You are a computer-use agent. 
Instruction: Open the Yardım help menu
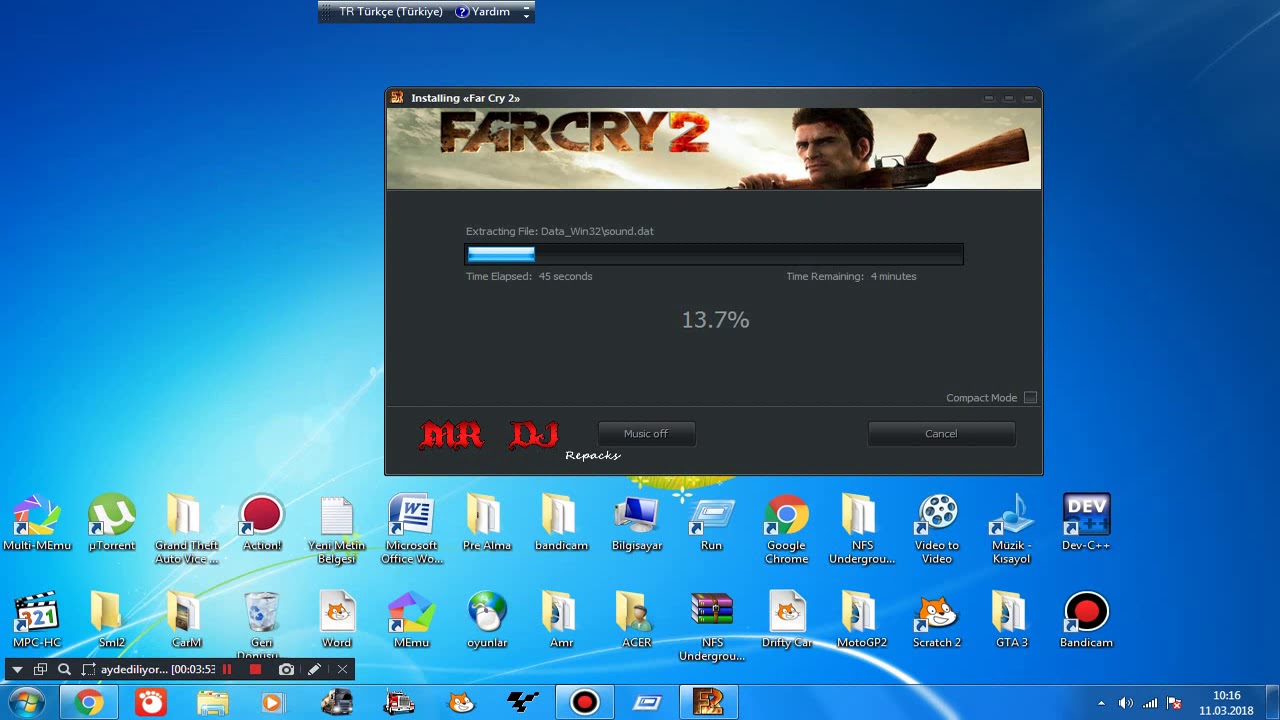click(486, 12)
